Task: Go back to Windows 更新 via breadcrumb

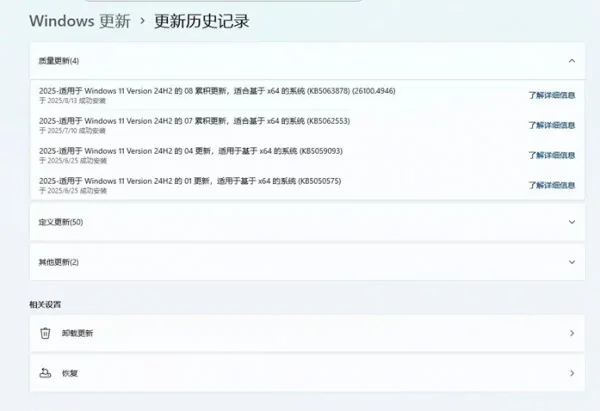Action: click(x=79, y=20)
